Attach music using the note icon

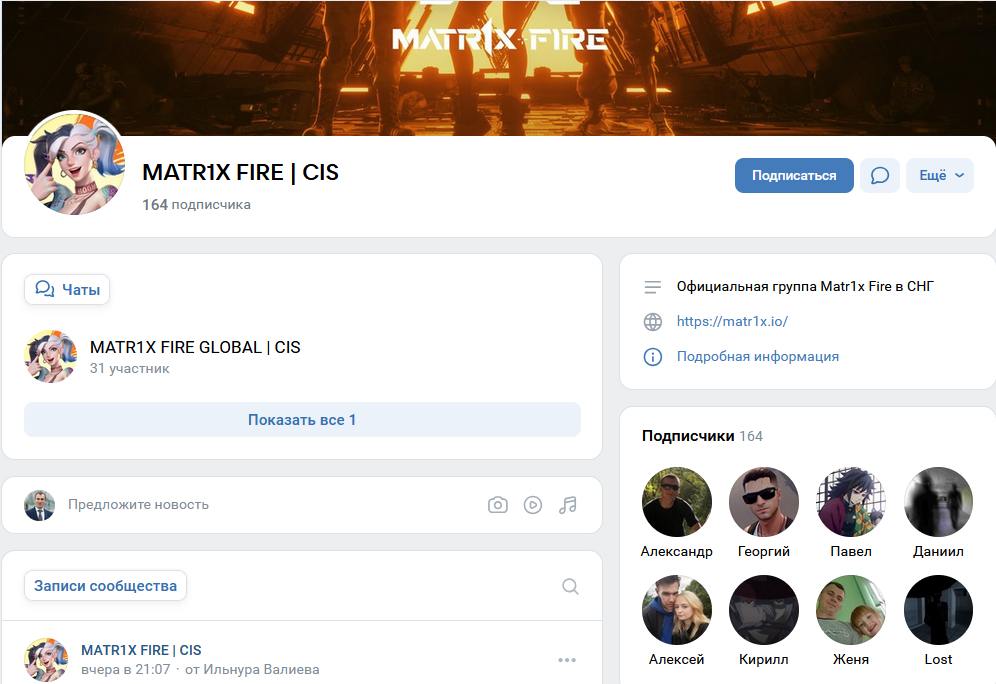[x=568, y=505]
